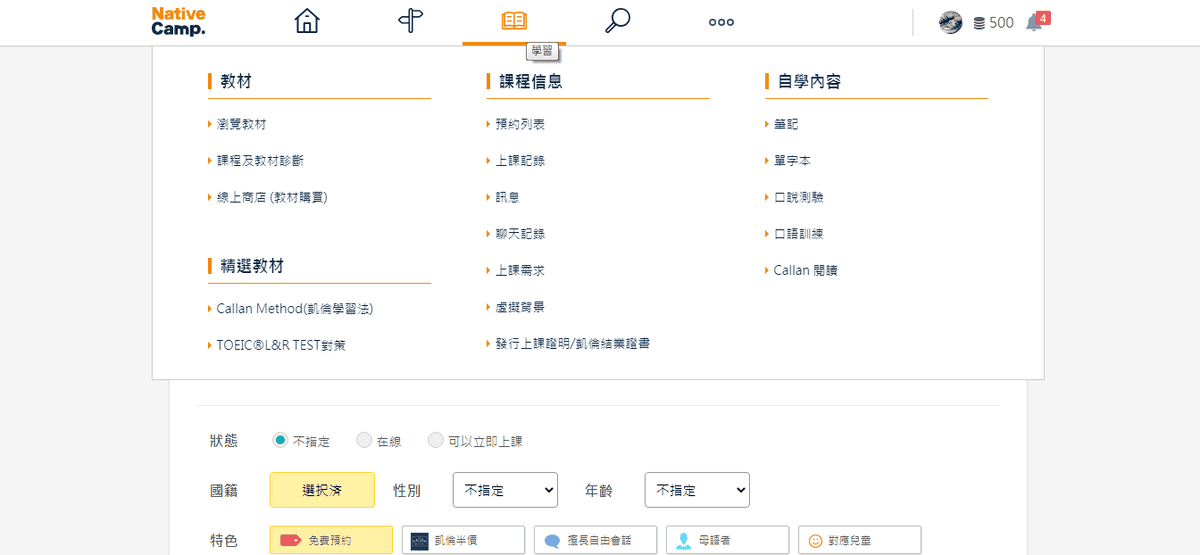
Task: Open TOEIC®L&R TEST對策 entry
Action: (x=281, y=345)
